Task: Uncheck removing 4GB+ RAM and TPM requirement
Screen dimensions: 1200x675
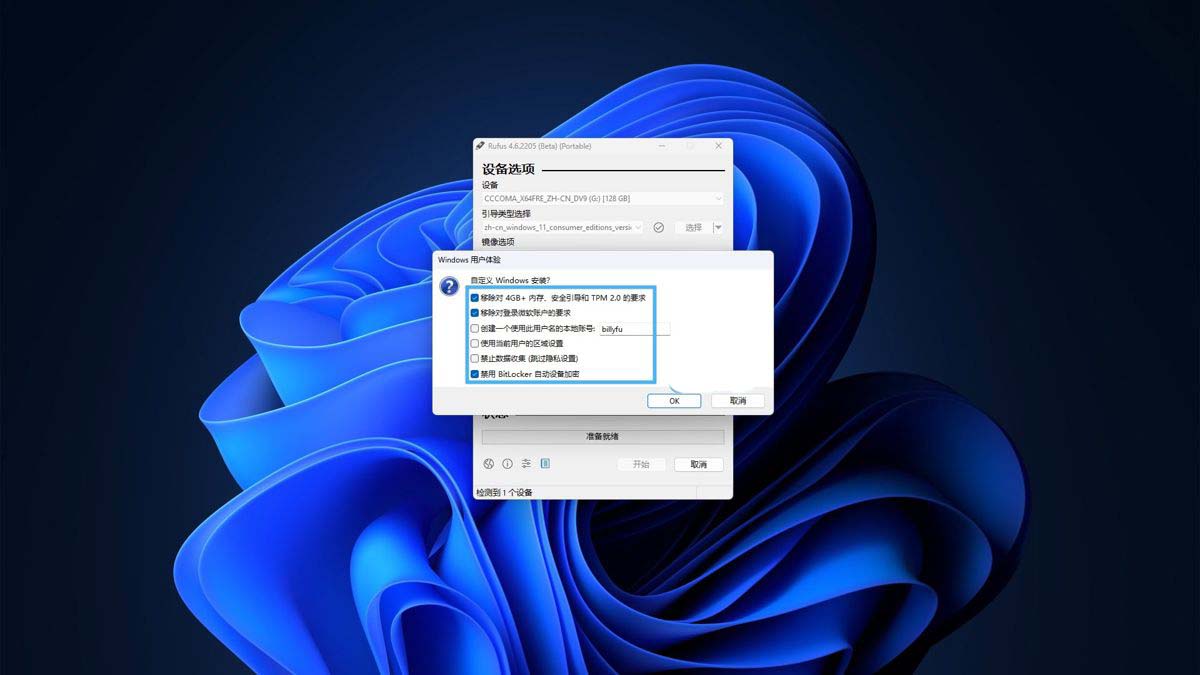Action: click(x=474, y=297)
